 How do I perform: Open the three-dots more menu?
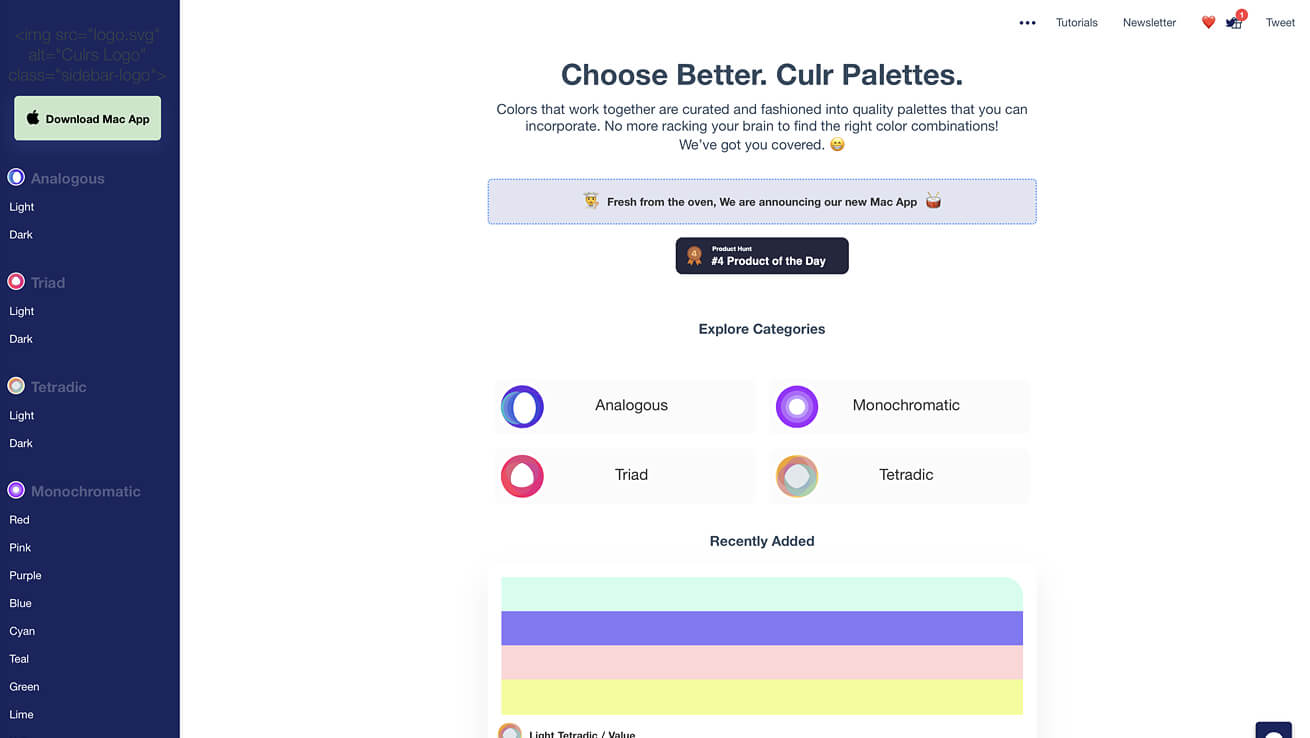(x=1027, y=23)
